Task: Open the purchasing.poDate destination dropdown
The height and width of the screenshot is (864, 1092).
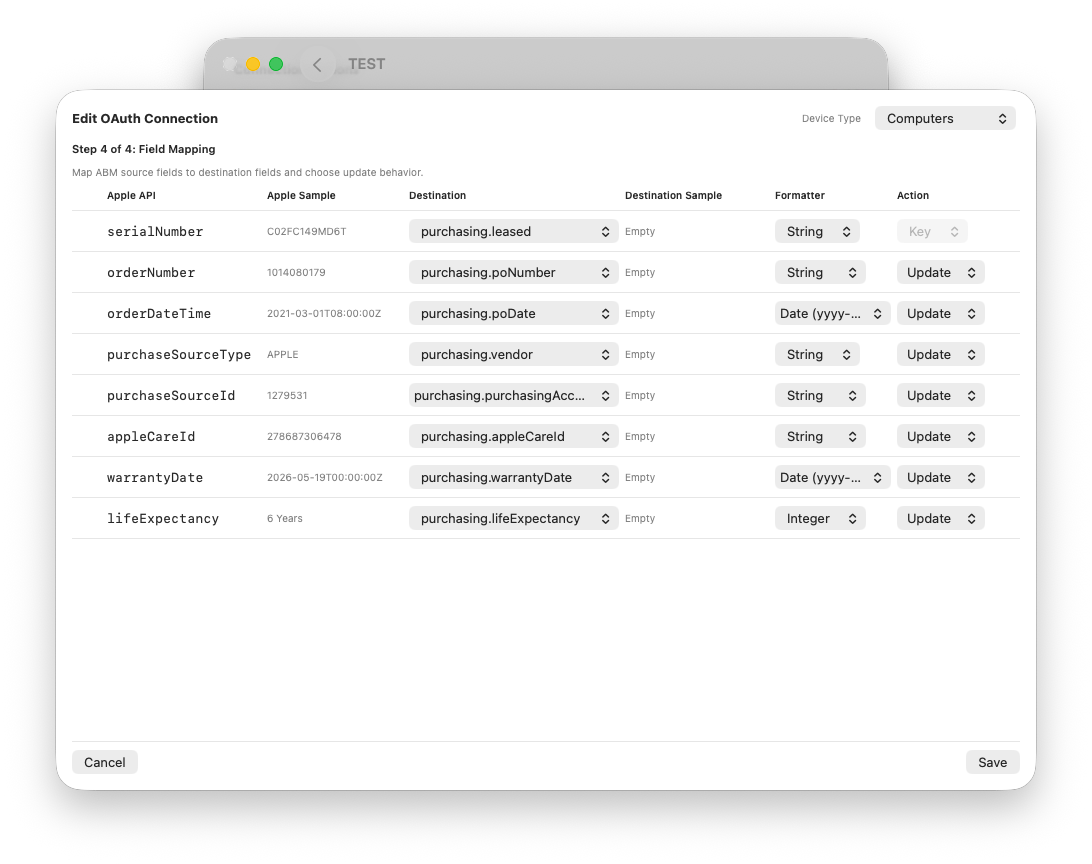Action: tap(513, 313)
